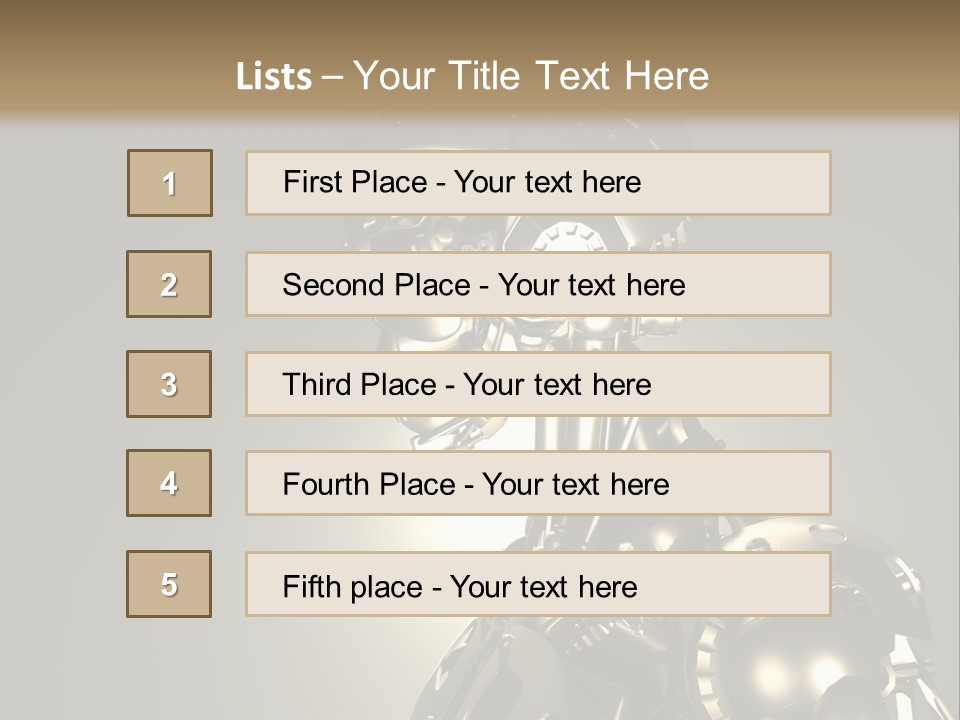Click the bold word Lists in title
This screenshot has width=960, height=720.
point(274,77)
